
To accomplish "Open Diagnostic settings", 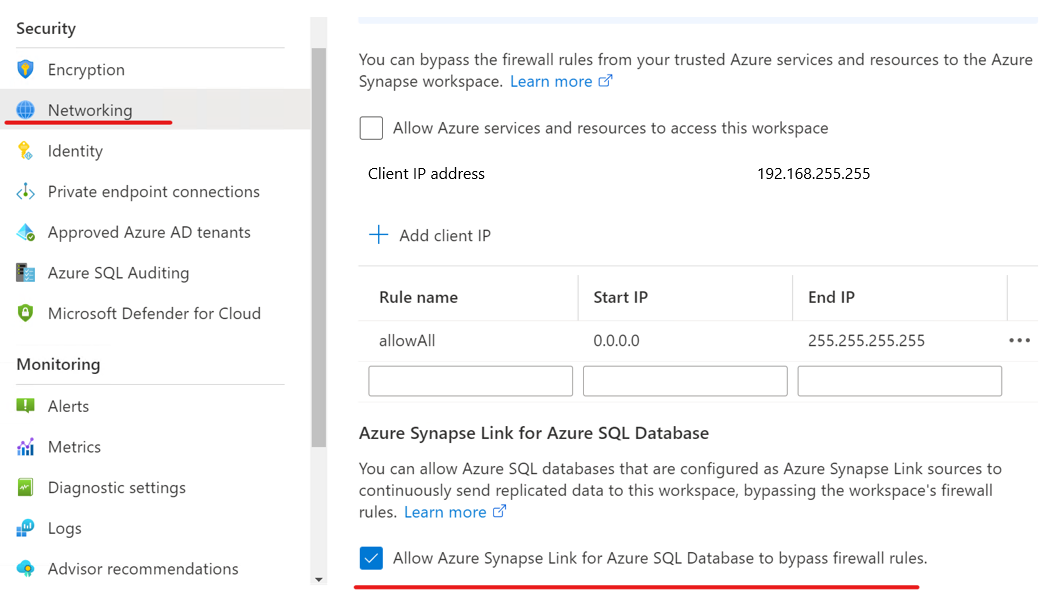I will pyautogui.click(x=116, y=488).
